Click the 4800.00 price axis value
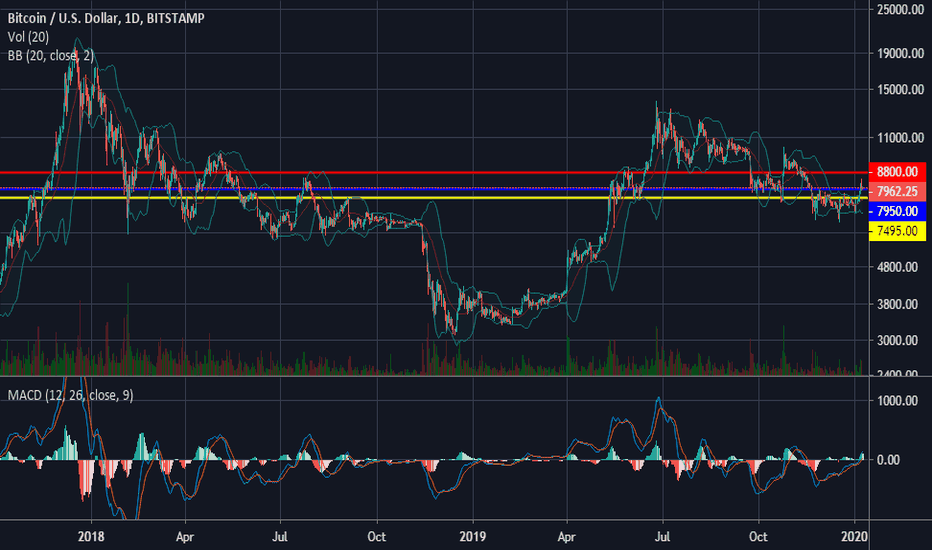 [897, 267]
